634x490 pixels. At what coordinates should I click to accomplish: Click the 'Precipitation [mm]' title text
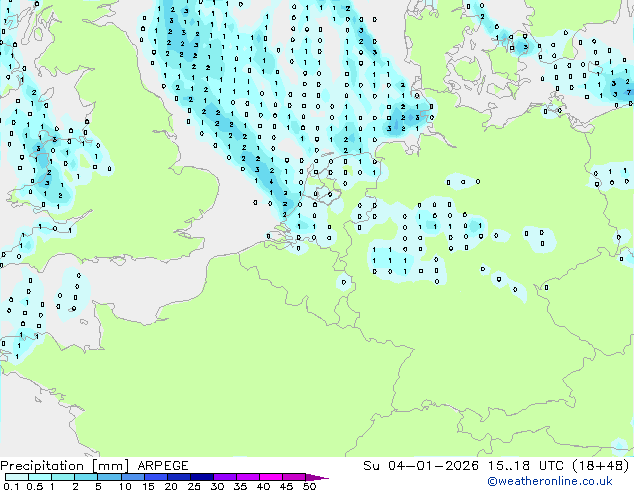point(64,466)
